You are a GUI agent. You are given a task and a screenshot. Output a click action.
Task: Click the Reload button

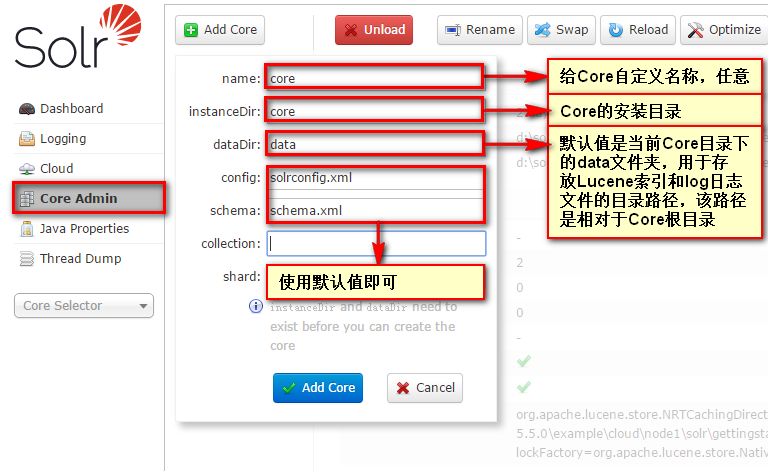click(x=638, y=30)
